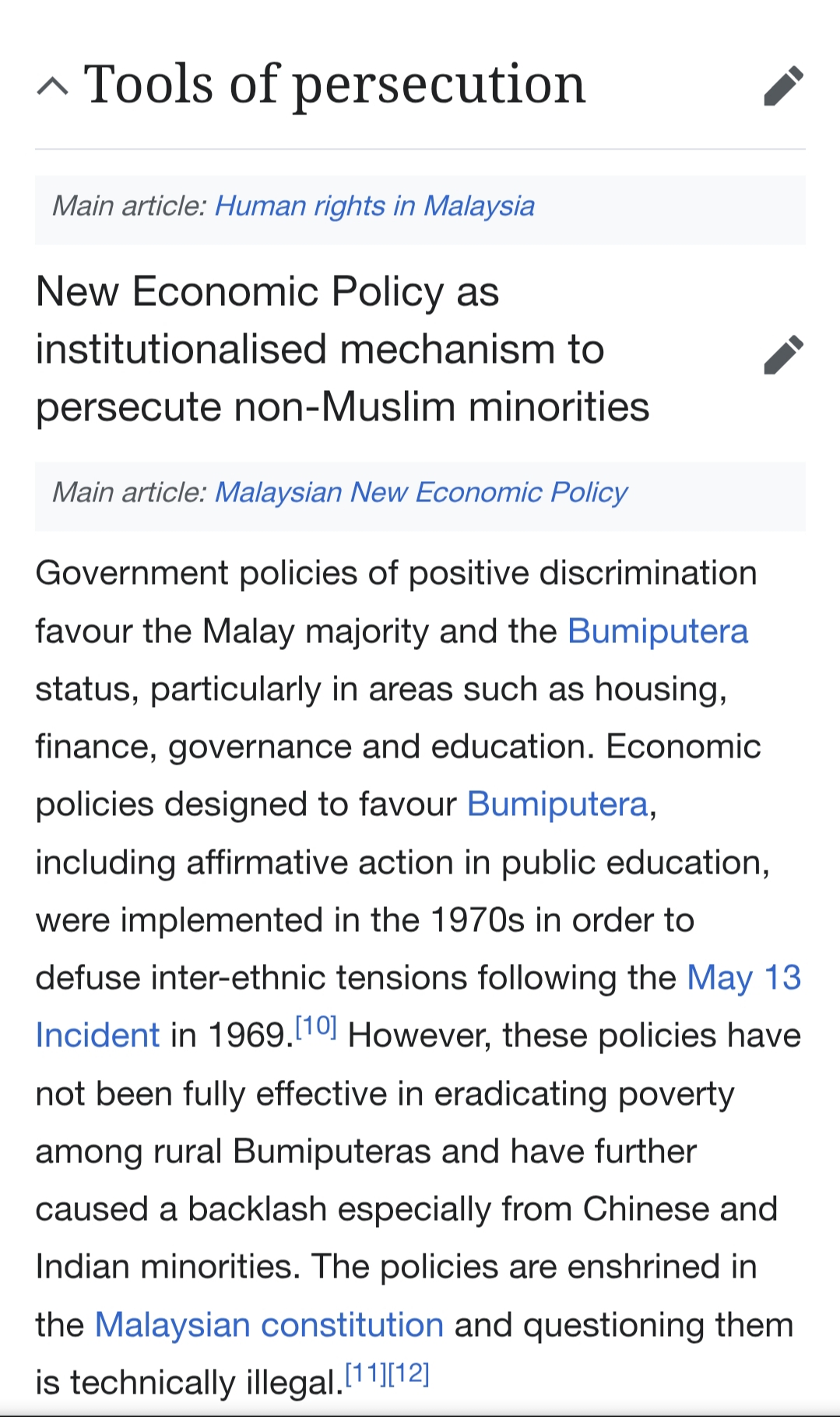
Task: Click "technically illegal" text at paragraph end
Action: [x=218, y=1384]
